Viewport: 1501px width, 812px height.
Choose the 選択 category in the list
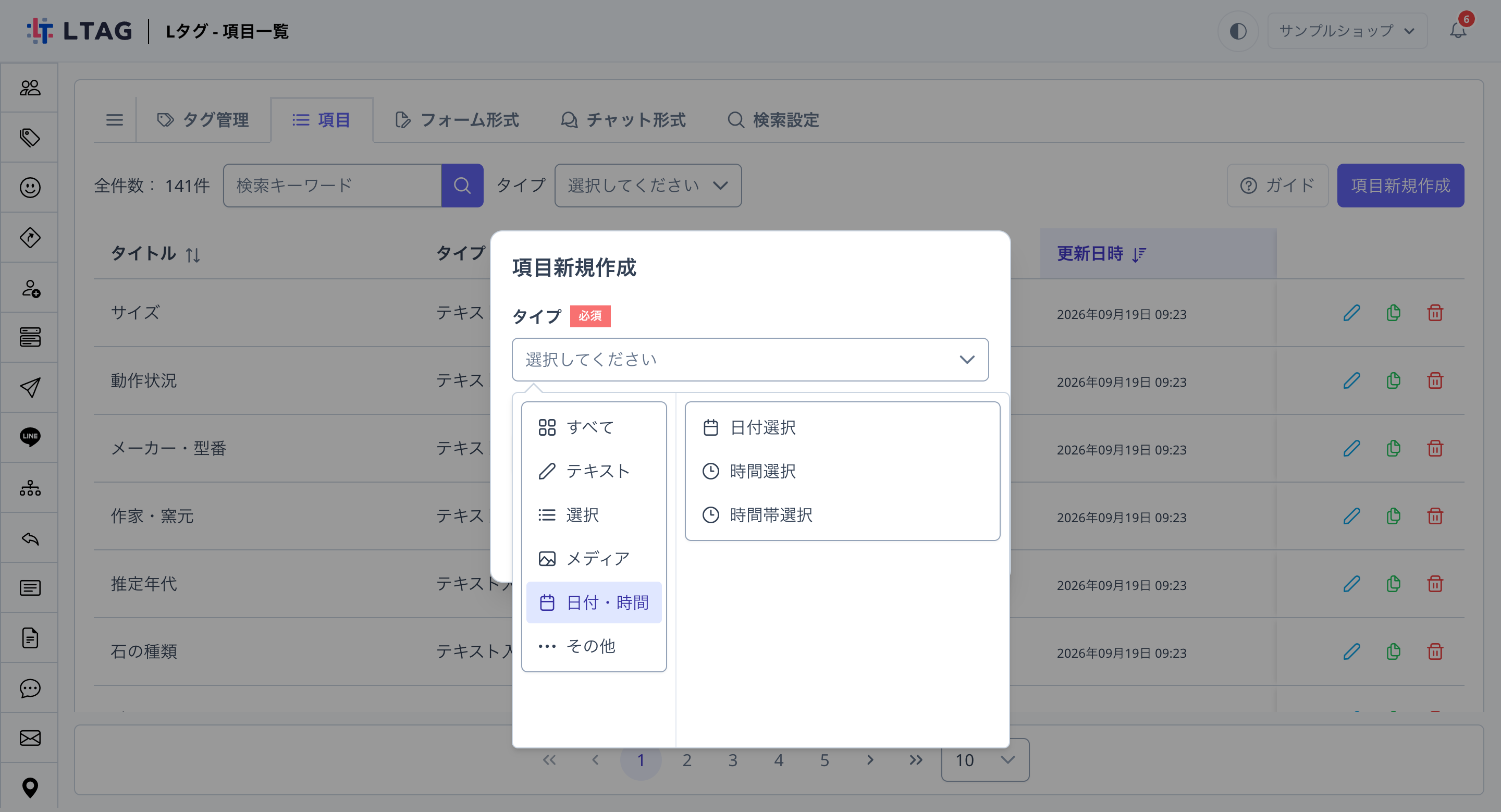click(594, 515)
